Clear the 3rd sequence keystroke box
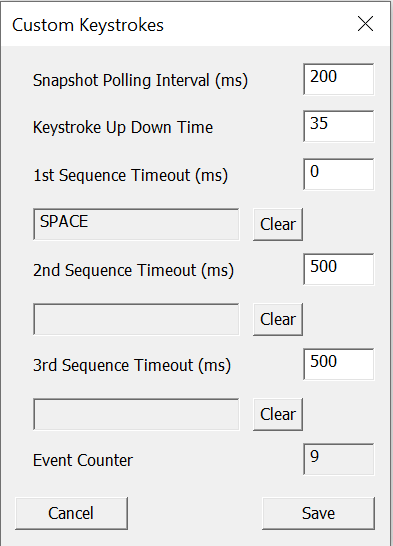The width and height of the screenshot is (393, 546). click(x=278, y=414)
